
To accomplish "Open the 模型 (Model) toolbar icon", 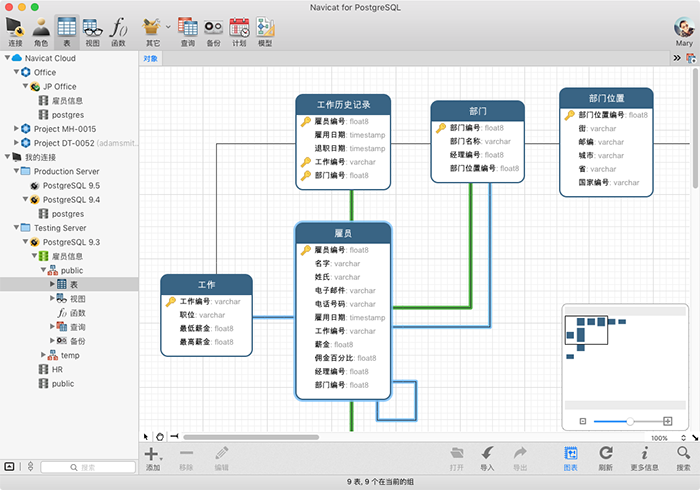I will 265,31.
